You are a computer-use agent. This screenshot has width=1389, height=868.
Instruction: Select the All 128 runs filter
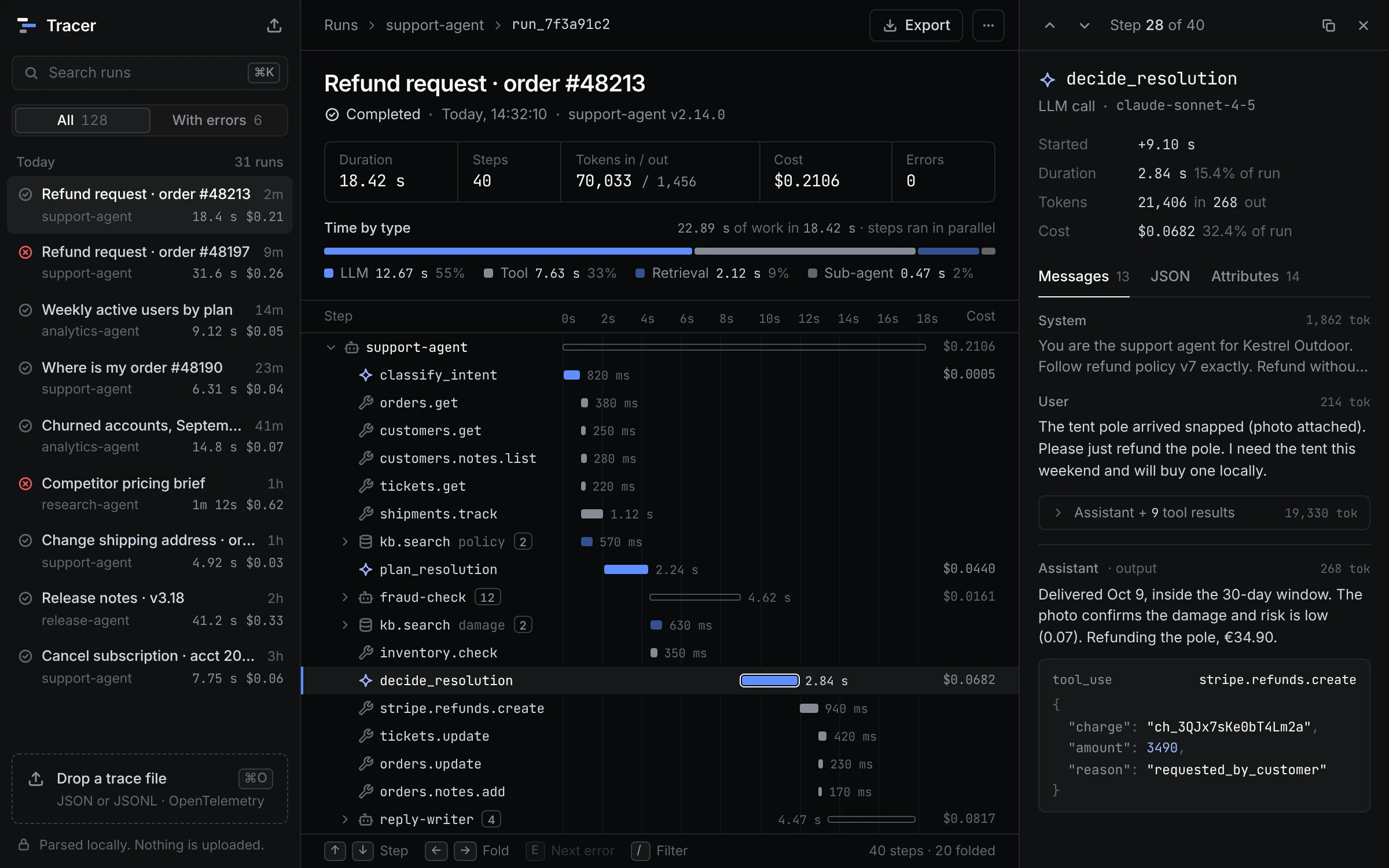82,120
